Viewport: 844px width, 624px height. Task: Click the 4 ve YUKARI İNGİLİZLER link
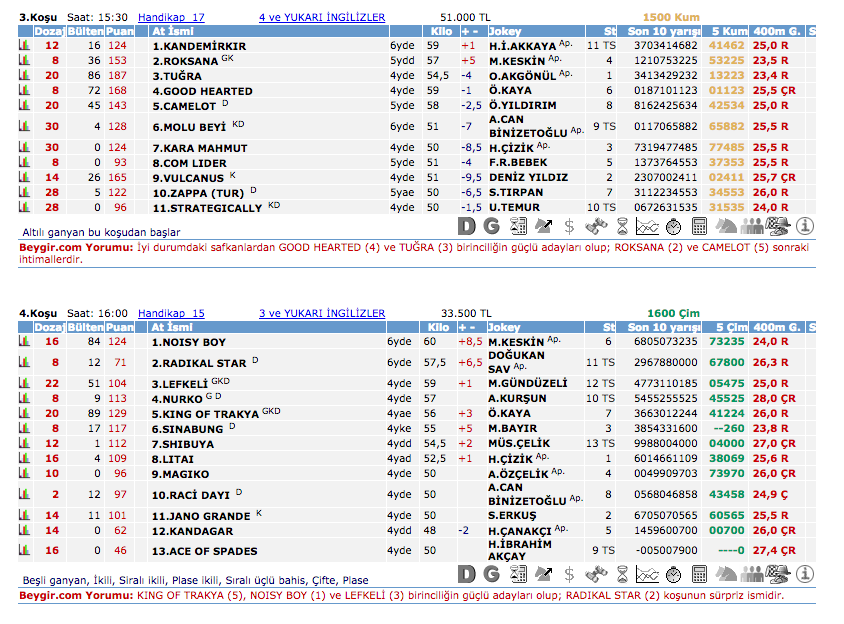click(321, 18)
